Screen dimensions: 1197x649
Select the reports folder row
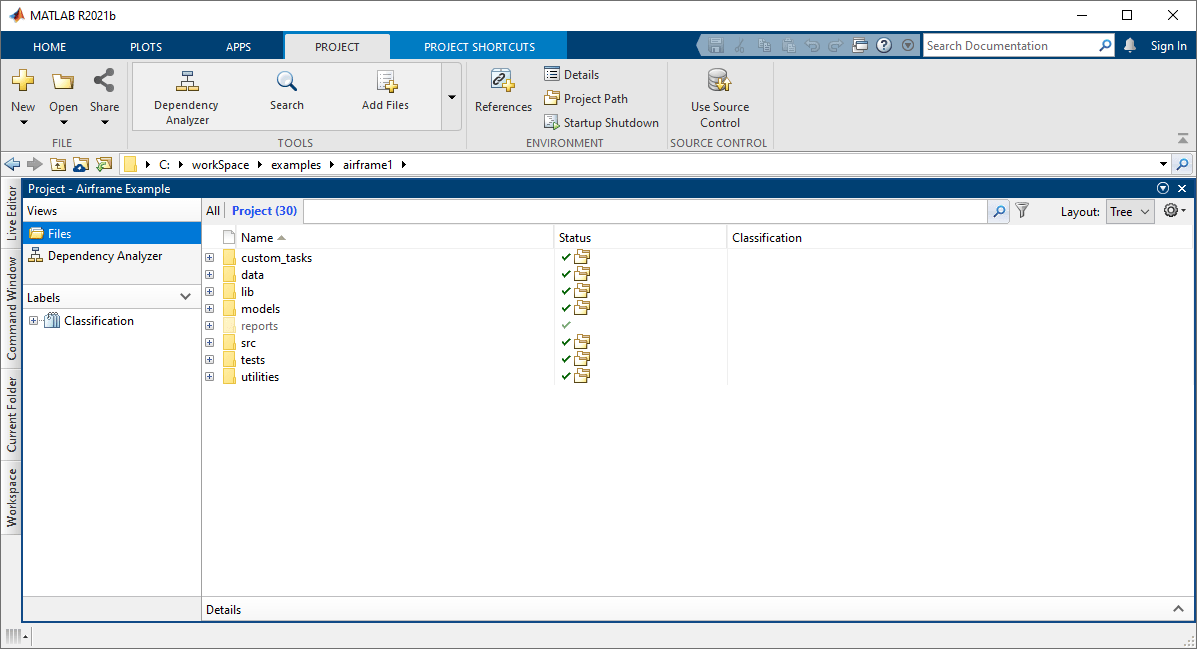click(260, 326)
